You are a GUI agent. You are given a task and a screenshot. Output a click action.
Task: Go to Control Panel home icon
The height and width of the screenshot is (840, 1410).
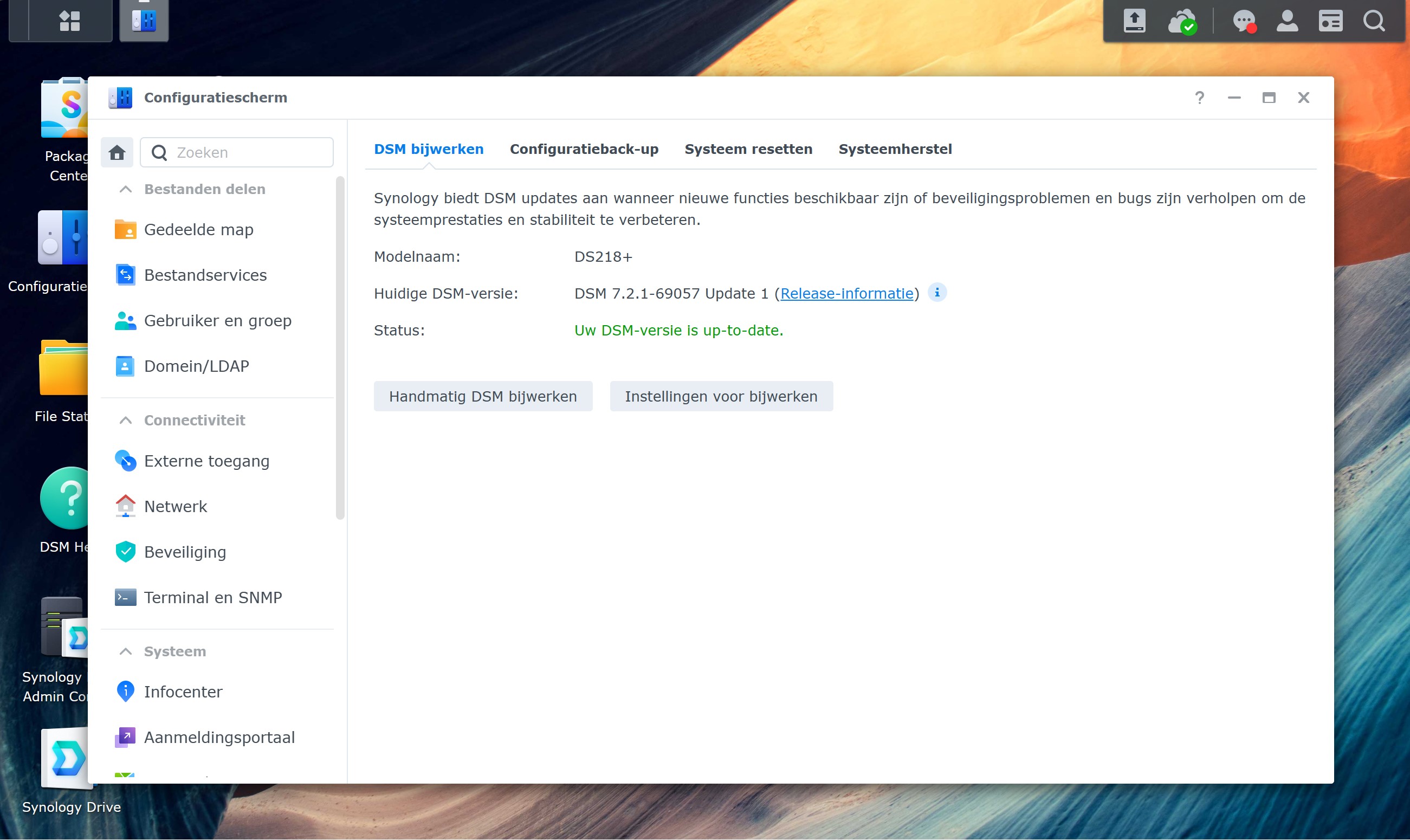pos(117,152)
